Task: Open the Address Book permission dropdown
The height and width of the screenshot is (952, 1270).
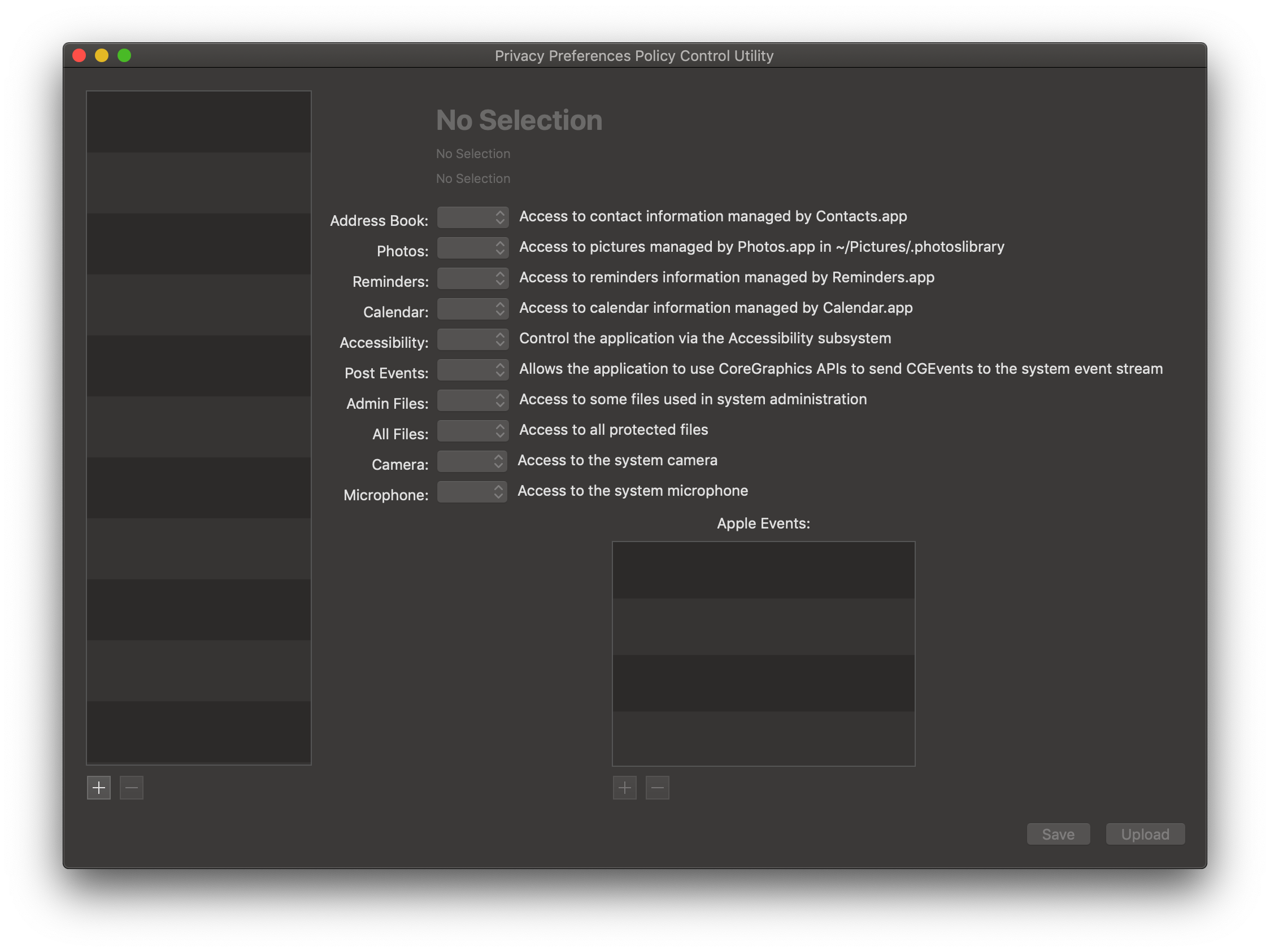Action: click(x=472, y=217)
